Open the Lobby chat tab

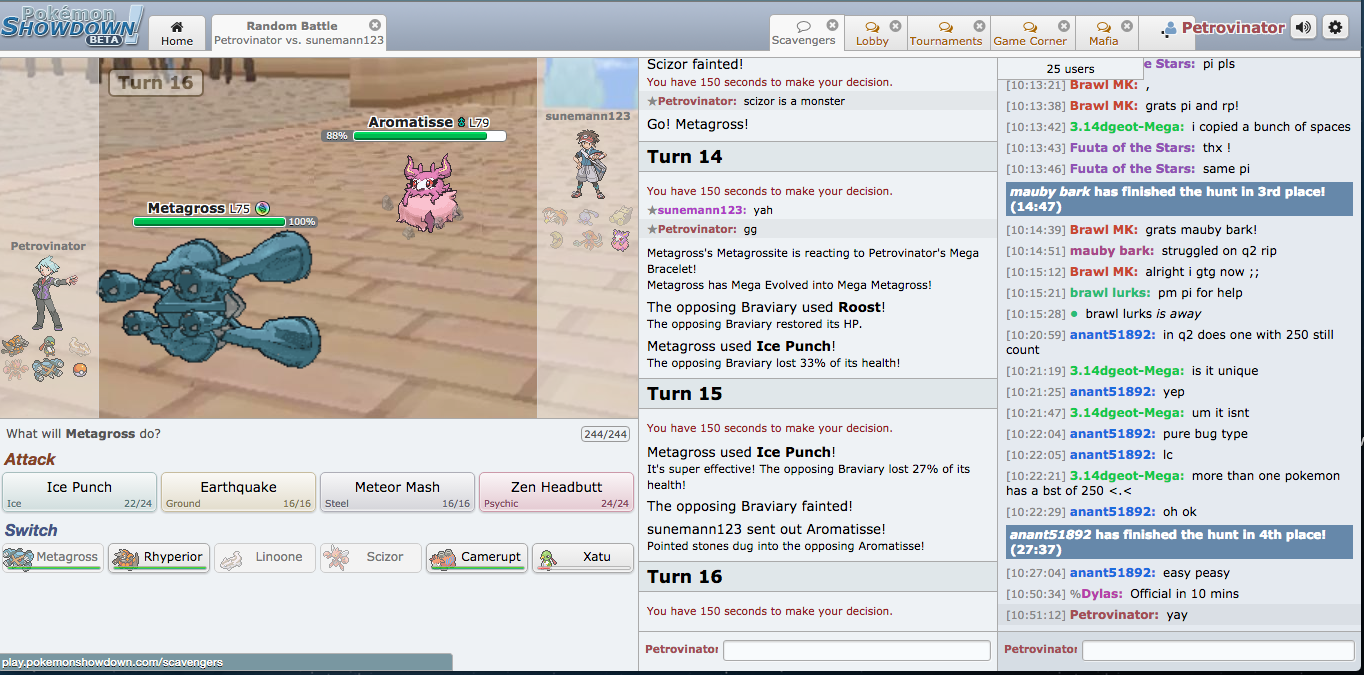[872, 33]
